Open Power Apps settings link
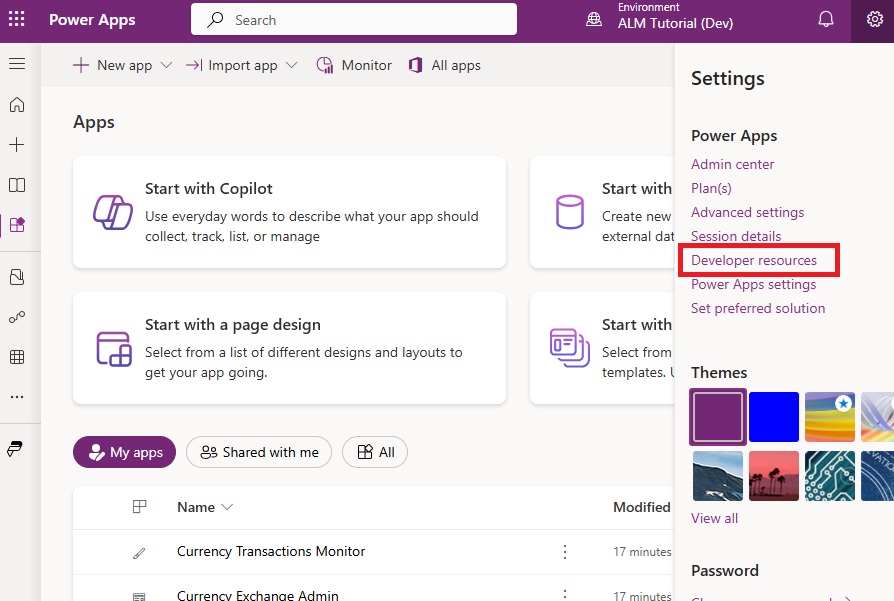 (753, 285)
